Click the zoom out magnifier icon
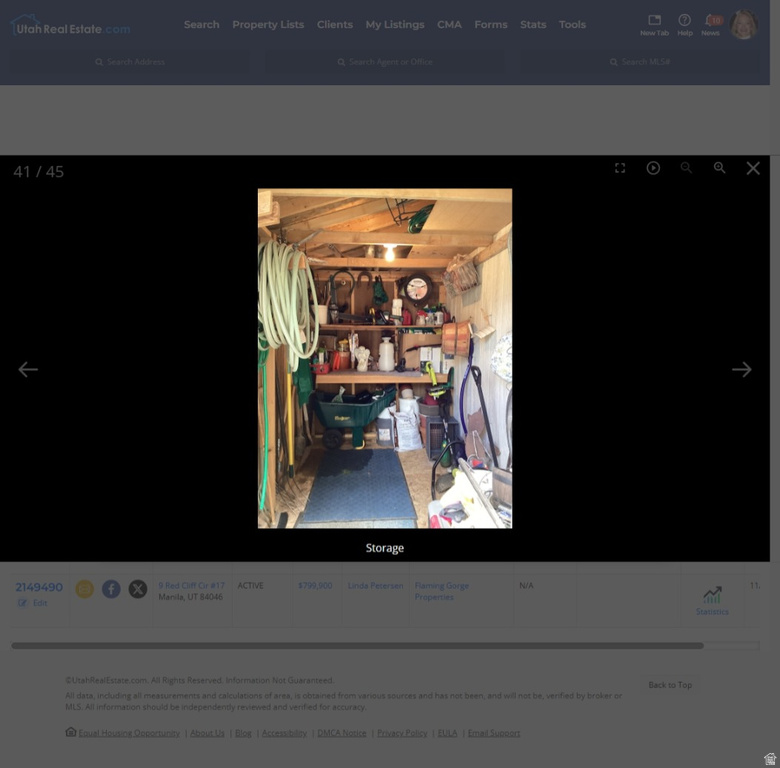This screenshot has height=768, width=780. [686, 168]
